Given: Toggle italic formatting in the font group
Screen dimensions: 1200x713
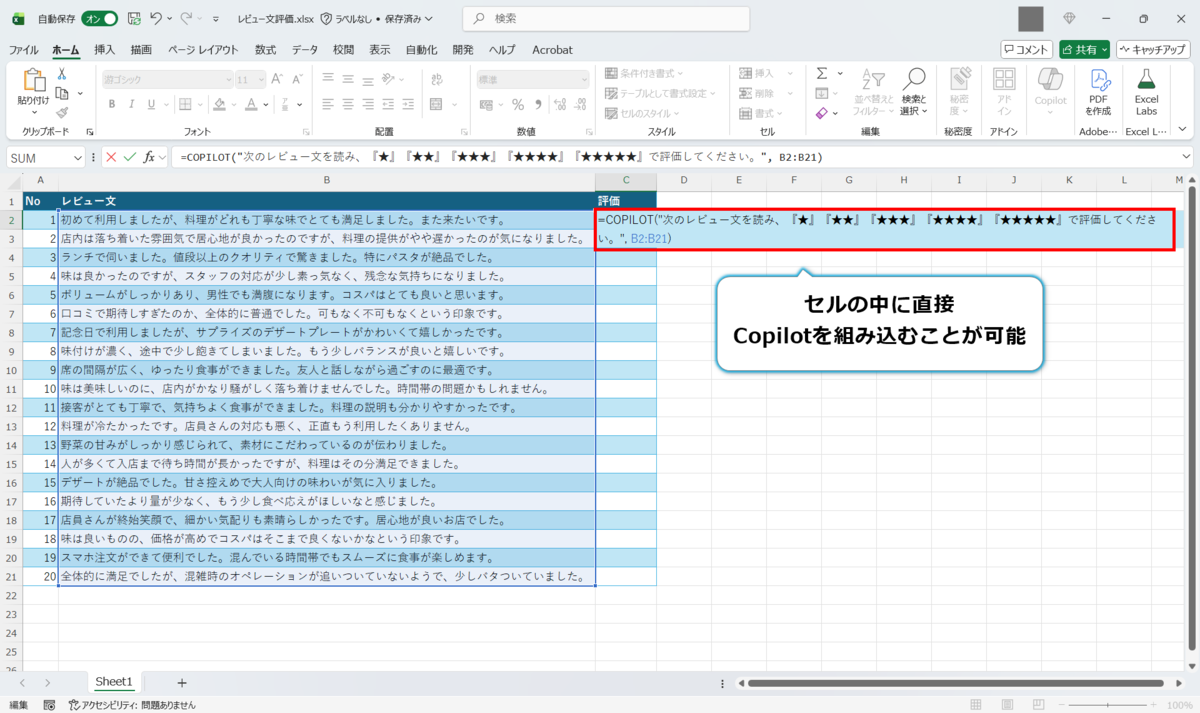Looking at the screenshot, I should point(132,104).
